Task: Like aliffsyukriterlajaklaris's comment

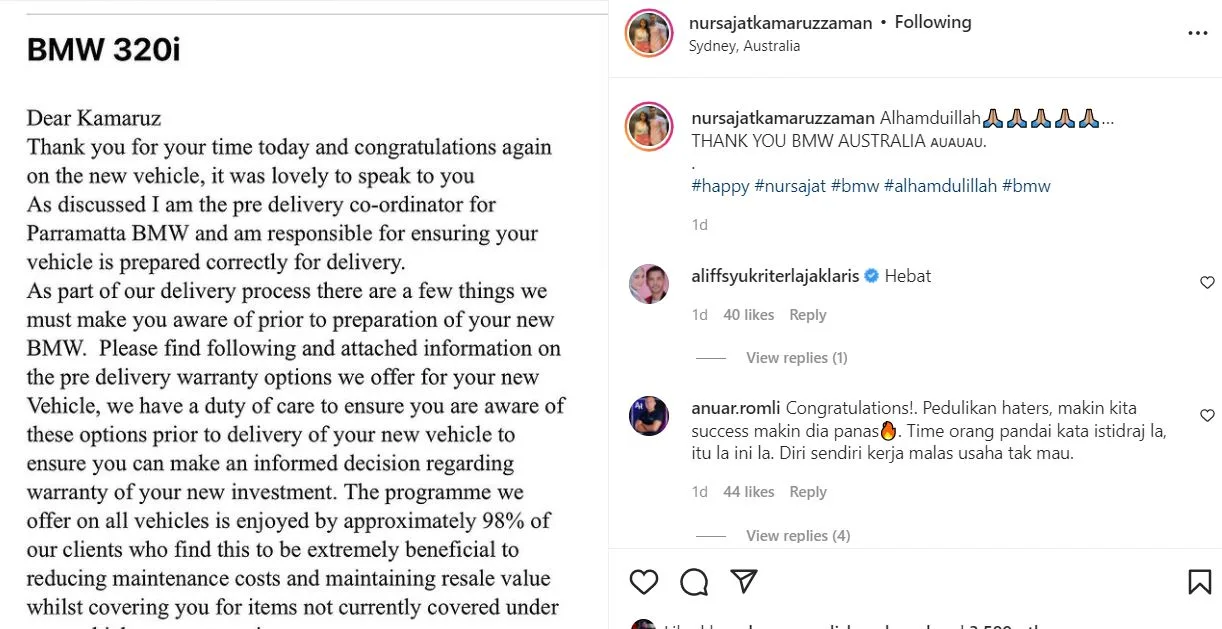Action: (x=1207, y=283)
